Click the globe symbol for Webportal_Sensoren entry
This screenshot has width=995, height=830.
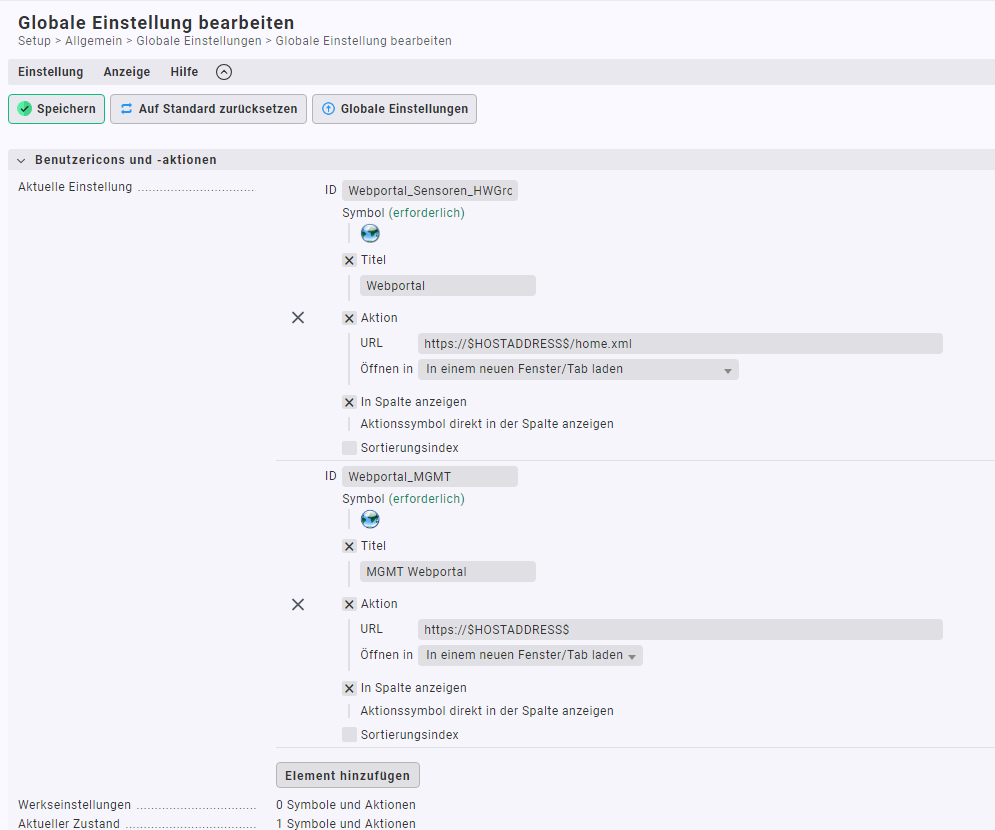click(x=370, y=233)
